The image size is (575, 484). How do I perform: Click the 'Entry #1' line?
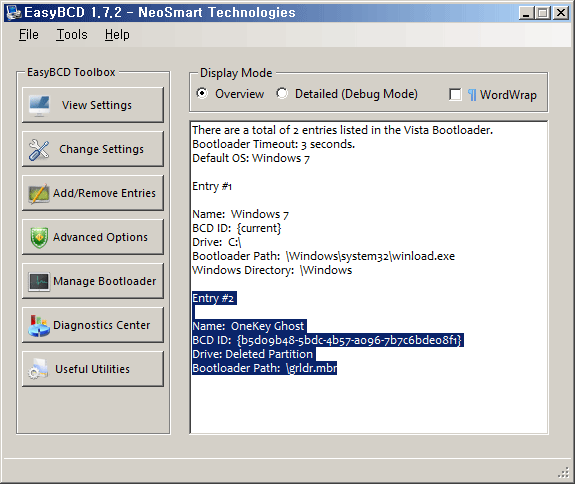tap(212, 186)
